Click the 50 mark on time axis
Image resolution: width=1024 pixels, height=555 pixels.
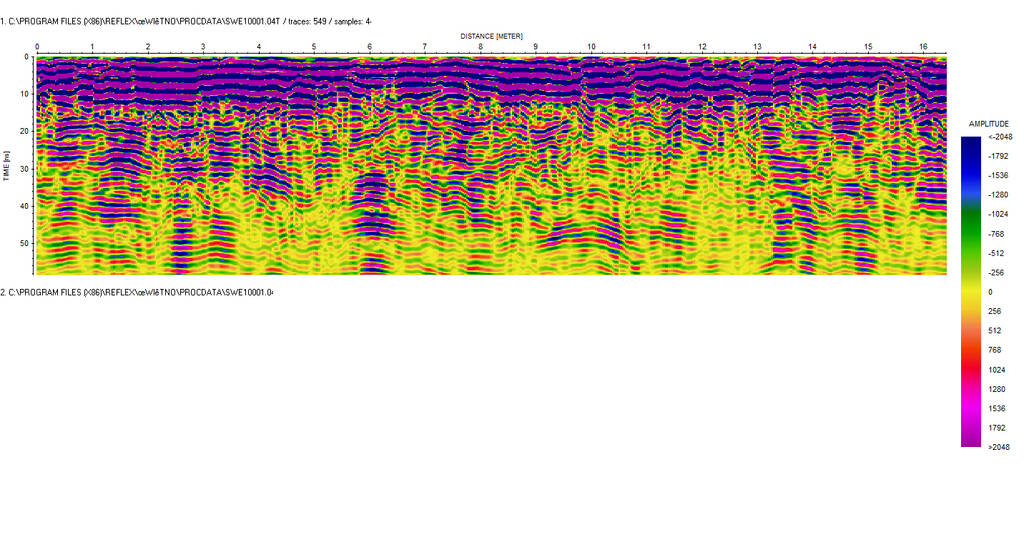click(23, 243)
